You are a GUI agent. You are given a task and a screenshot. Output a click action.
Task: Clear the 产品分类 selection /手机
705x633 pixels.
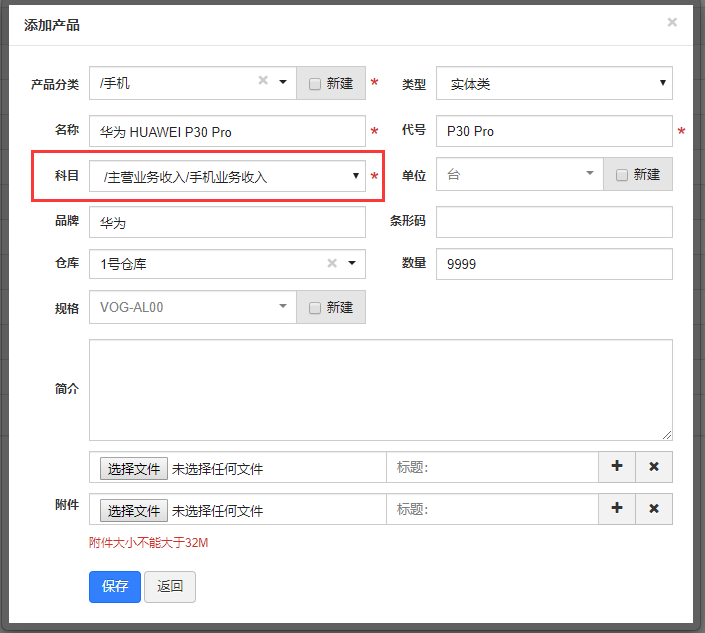point(263,80)
